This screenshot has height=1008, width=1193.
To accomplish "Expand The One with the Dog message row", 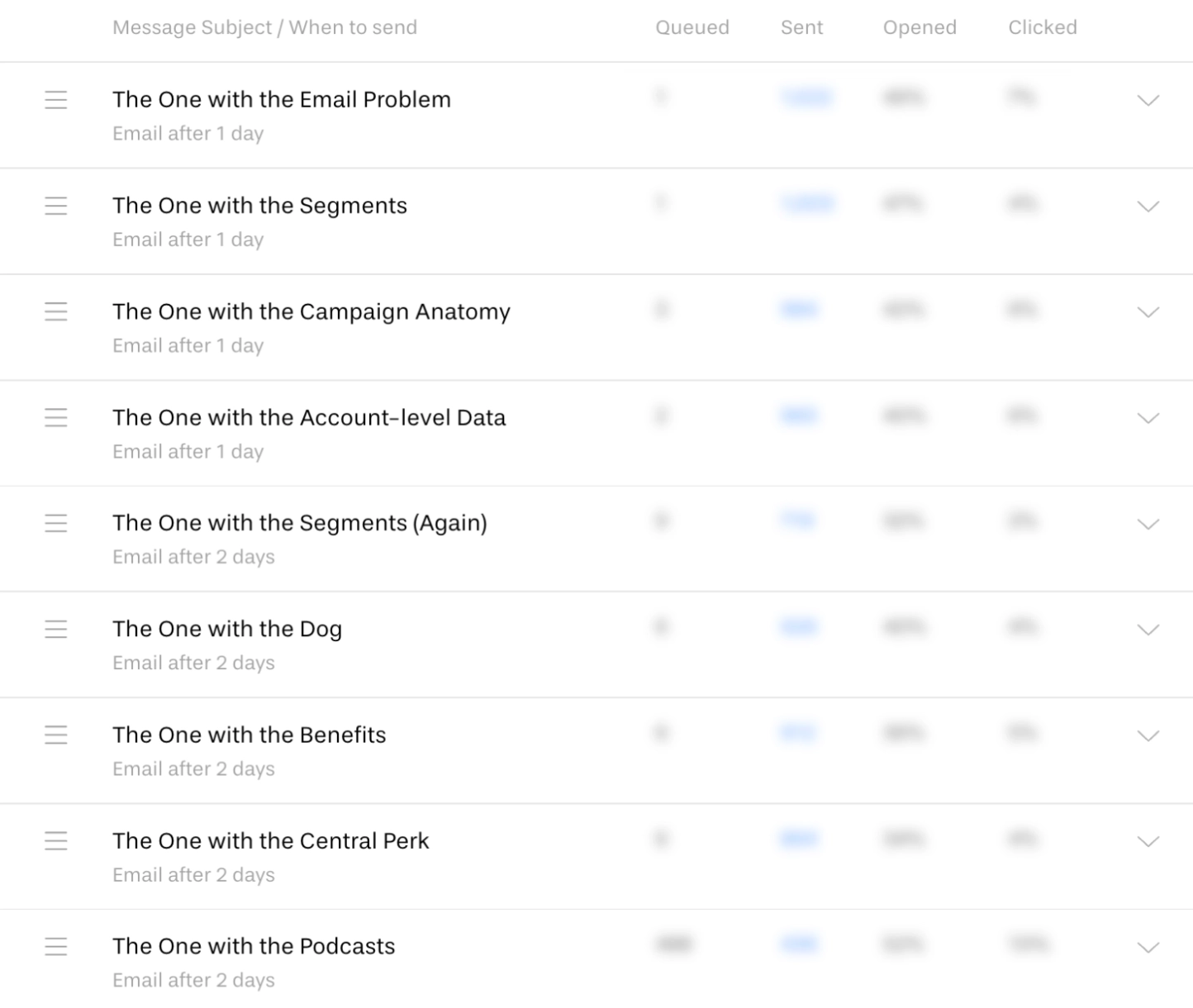I will point(1148,630).
